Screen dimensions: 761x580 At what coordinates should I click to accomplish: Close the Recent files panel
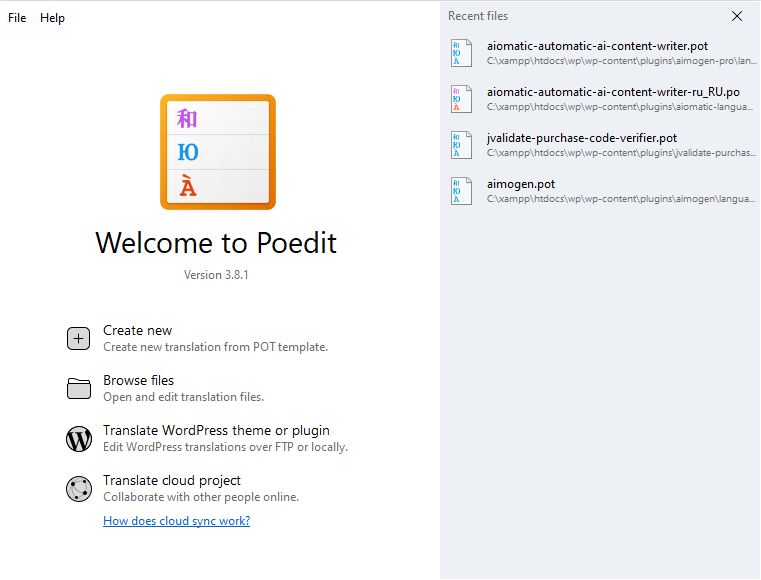(737, 16)
